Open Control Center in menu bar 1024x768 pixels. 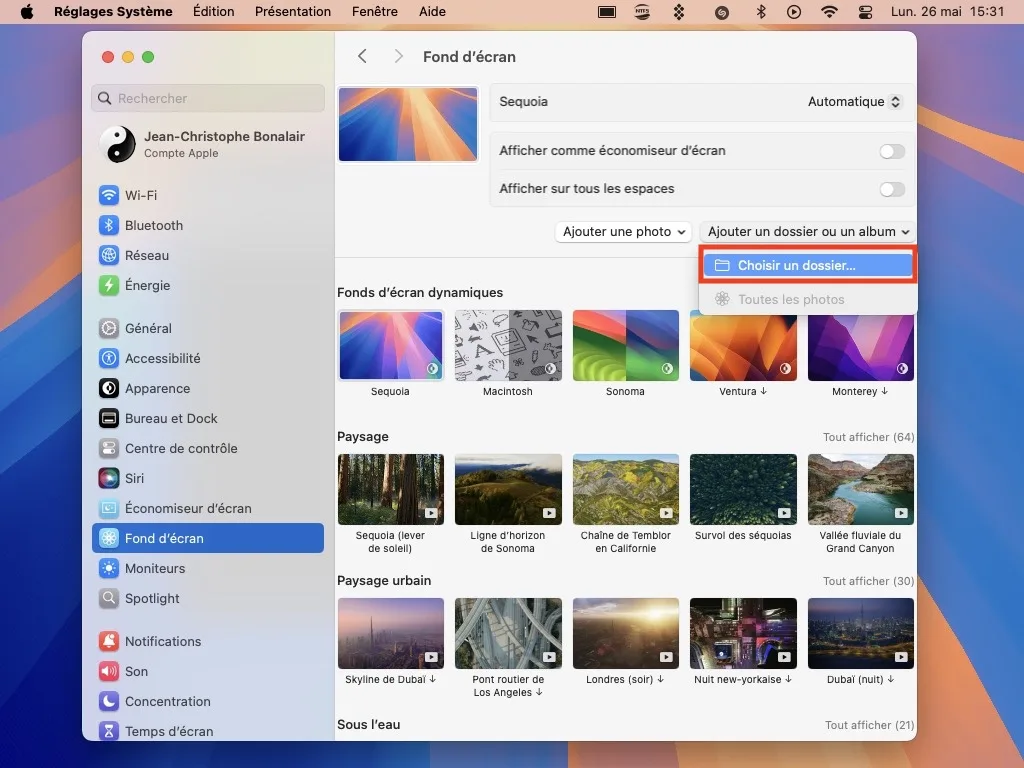click(x=865, y=12)
